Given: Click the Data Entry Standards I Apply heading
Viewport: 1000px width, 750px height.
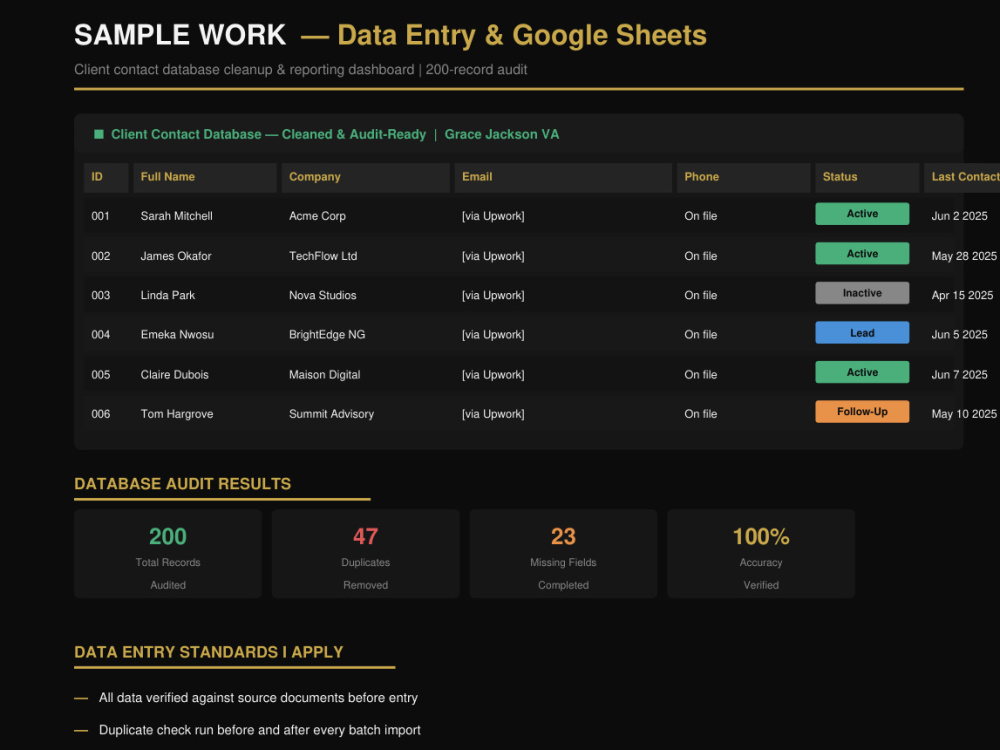Looking at the screenshot, I should tap(209, 652).
